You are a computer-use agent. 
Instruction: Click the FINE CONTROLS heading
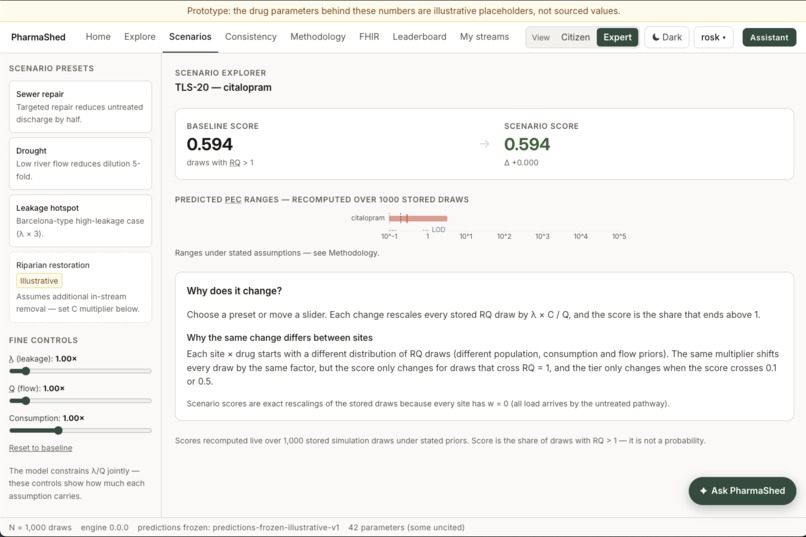point(43,340)
